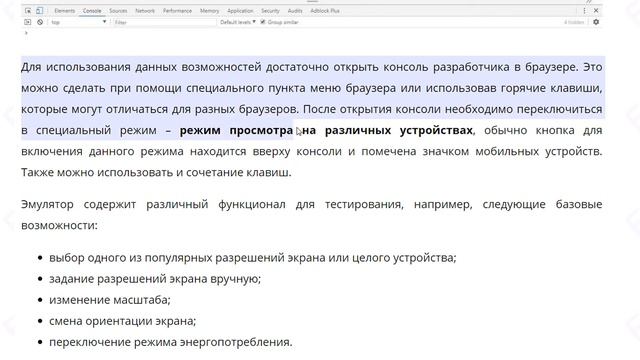Open console settings gear icon
This screenshot has height=360, width=640.
(x=596, y=22)
